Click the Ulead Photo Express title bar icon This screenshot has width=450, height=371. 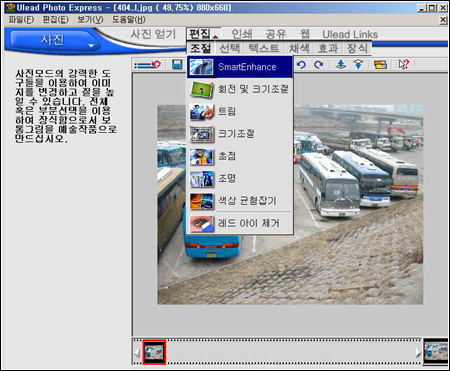[x=10, y=8]
